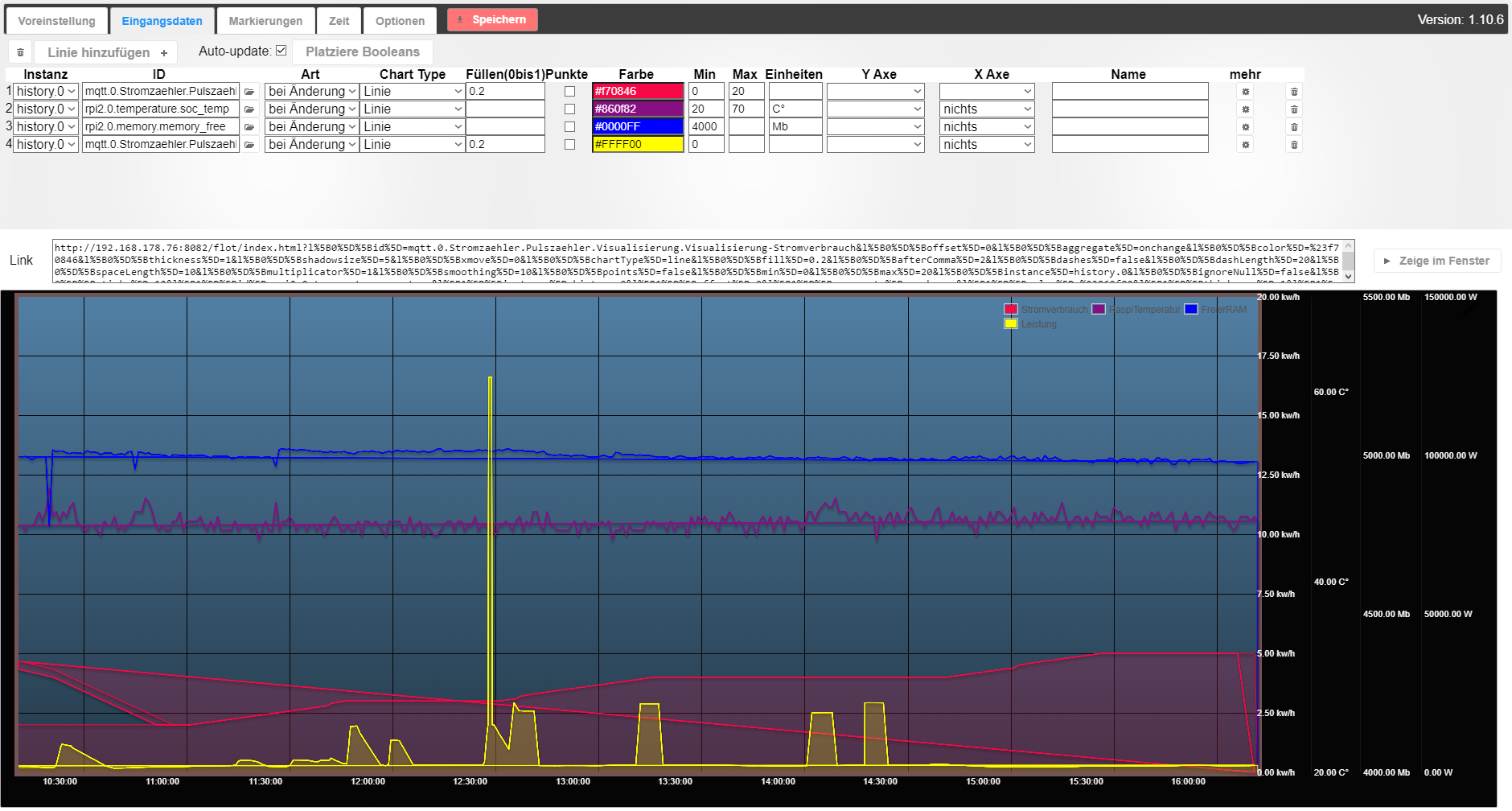Click the Name input field in row 1

tap(1129, 92)
